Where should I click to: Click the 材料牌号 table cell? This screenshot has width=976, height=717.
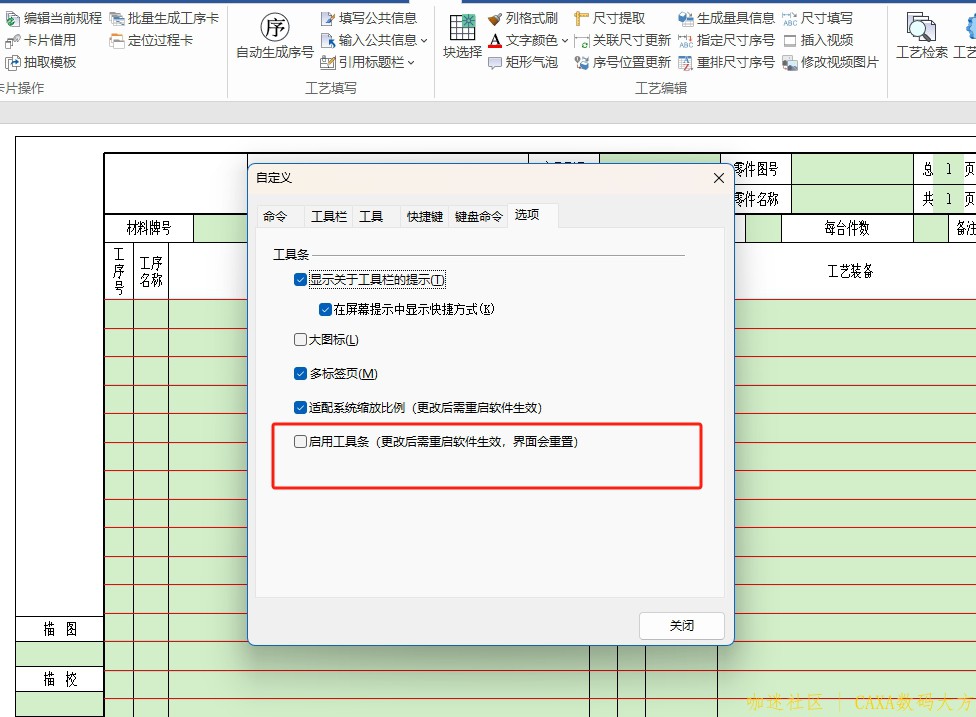148,228
